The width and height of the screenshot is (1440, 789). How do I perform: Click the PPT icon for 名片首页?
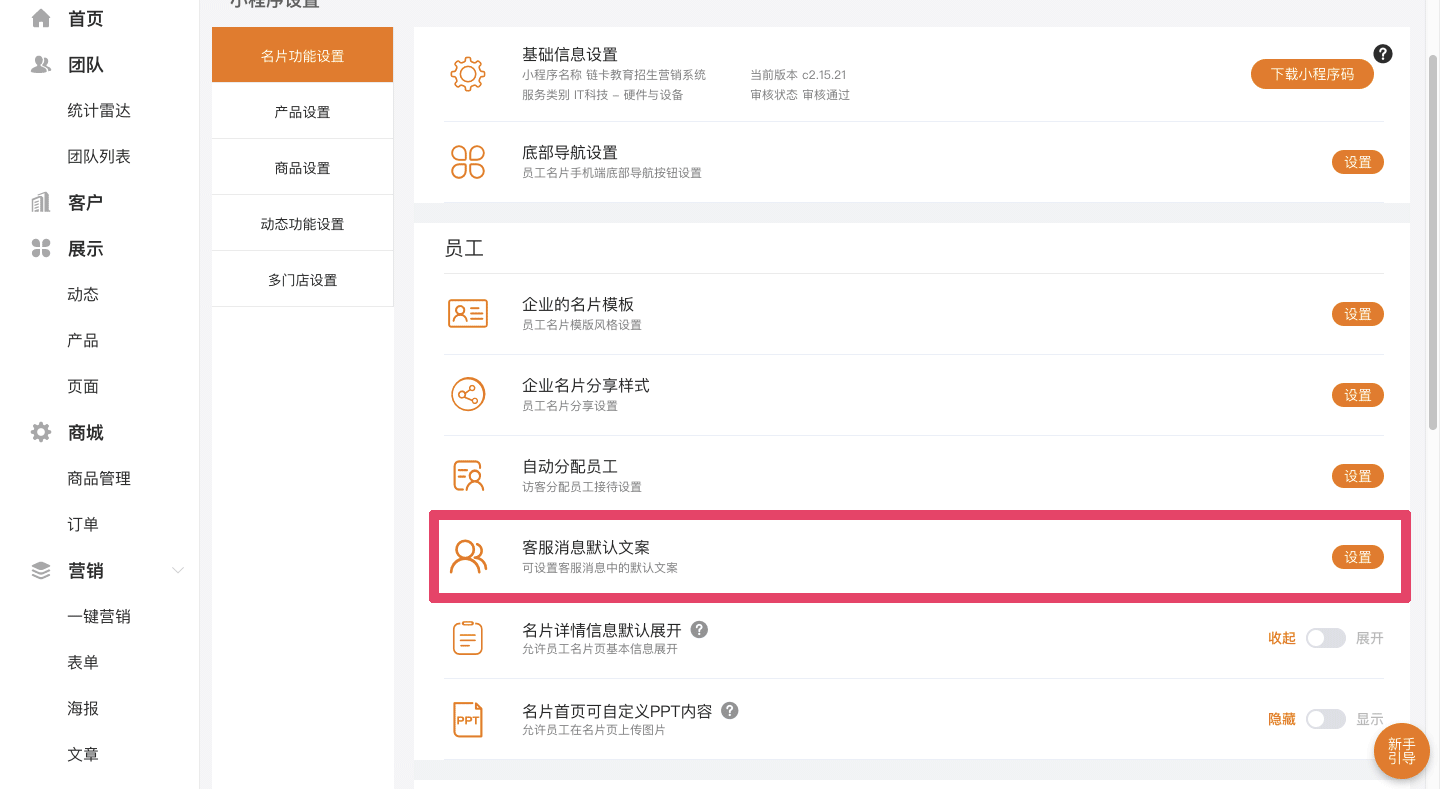click(x=468, y=719)
